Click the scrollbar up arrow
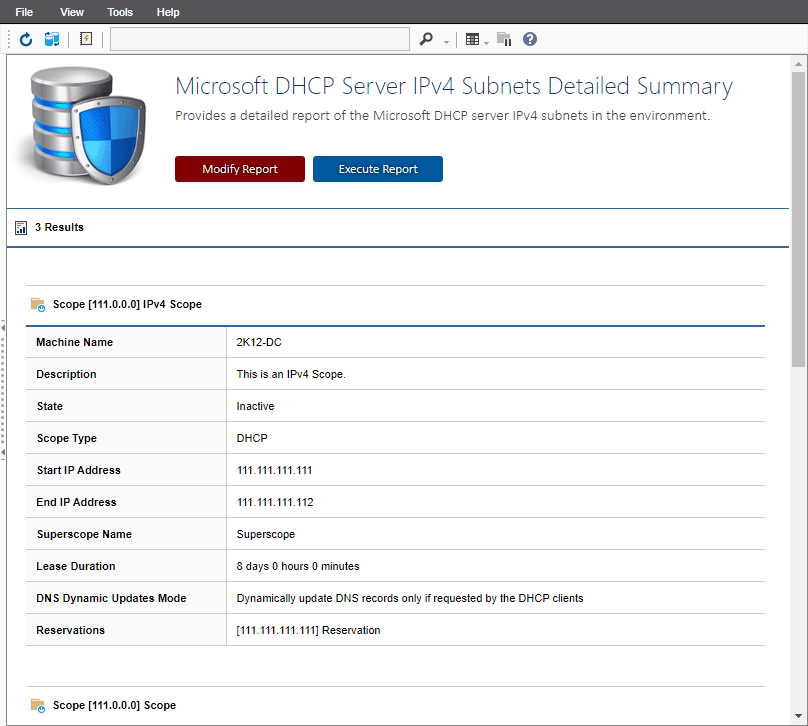 (798, 64)
